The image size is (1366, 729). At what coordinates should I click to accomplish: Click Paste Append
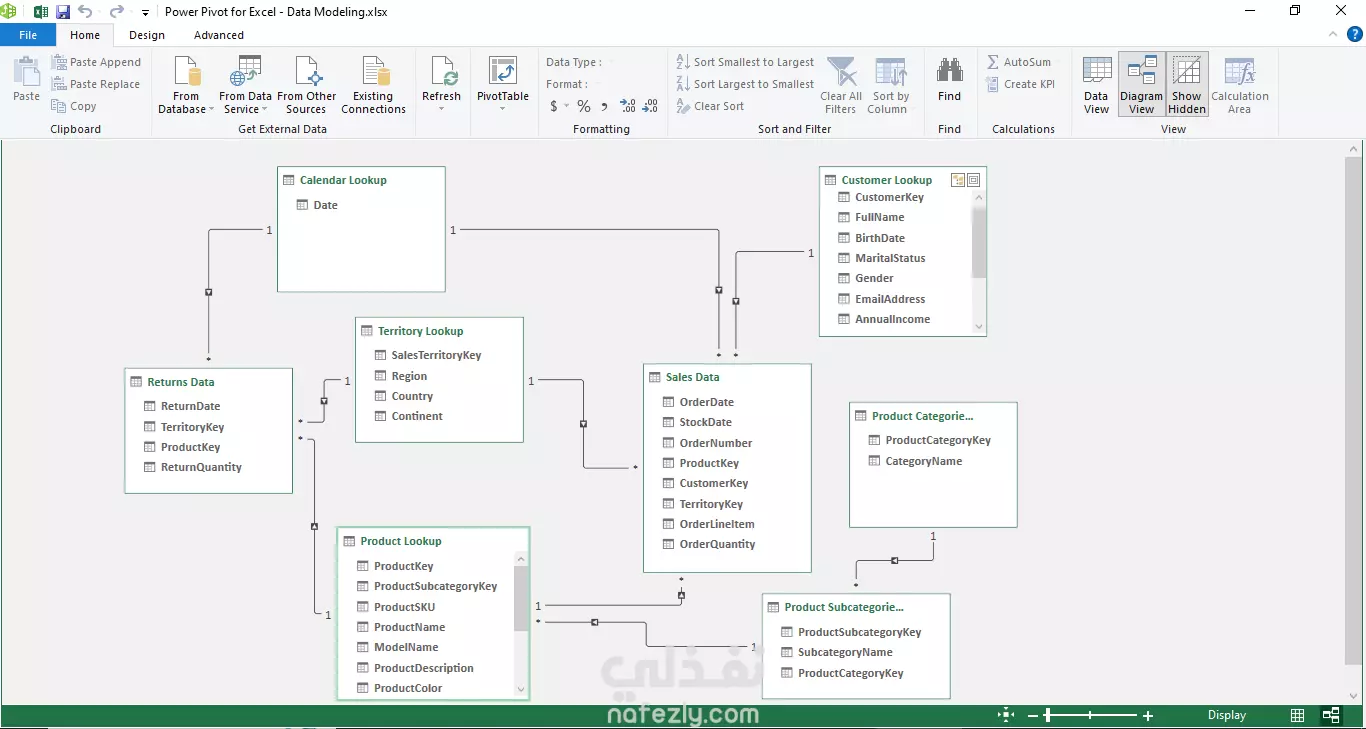[96, 62]
